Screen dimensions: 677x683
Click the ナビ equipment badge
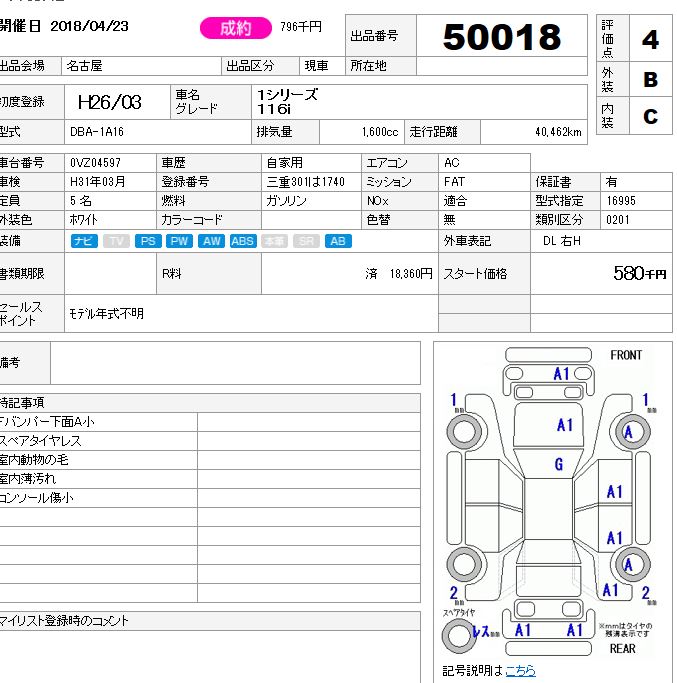coord(84,241)
